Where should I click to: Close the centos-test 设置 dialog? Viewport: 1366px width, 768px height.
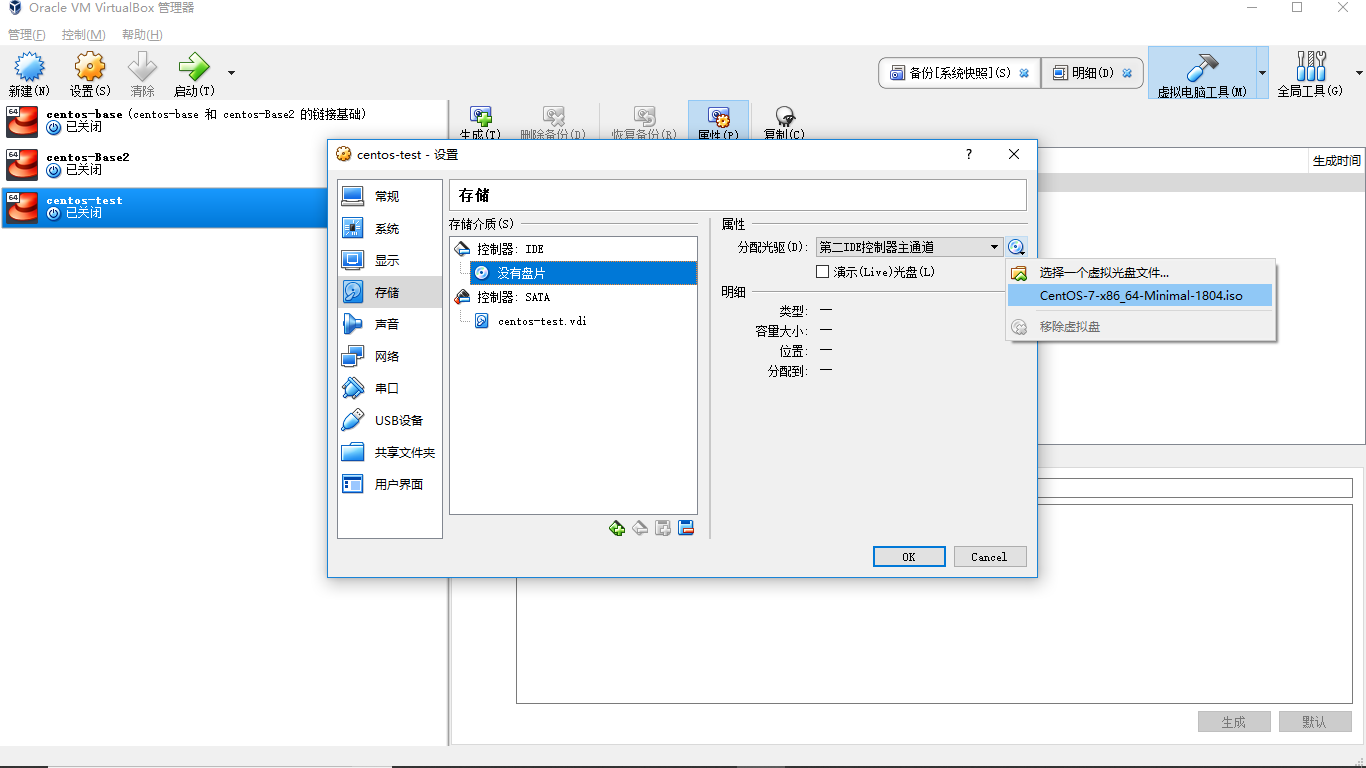[1014, 154]
